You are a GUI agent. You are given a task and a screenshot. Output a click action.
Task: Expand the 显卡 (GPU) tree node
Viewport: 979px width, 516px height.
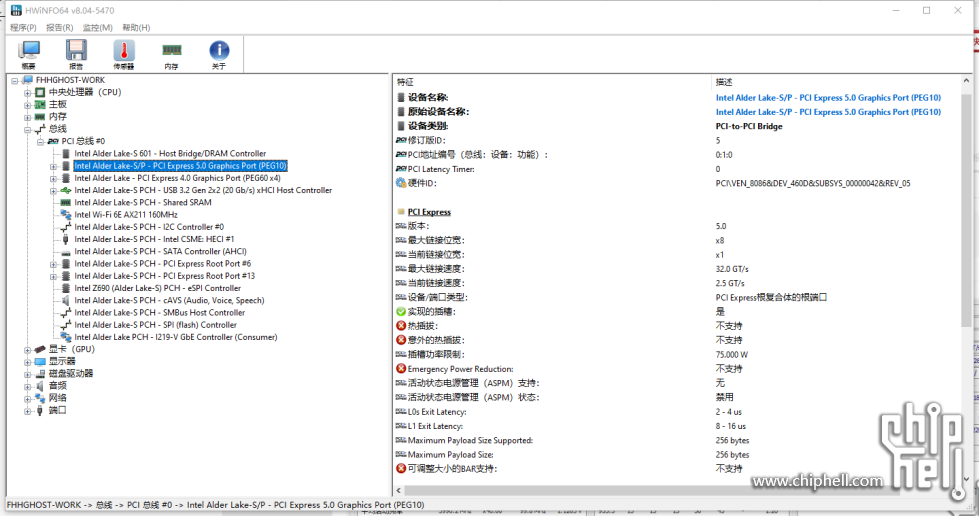coord(27,350)
